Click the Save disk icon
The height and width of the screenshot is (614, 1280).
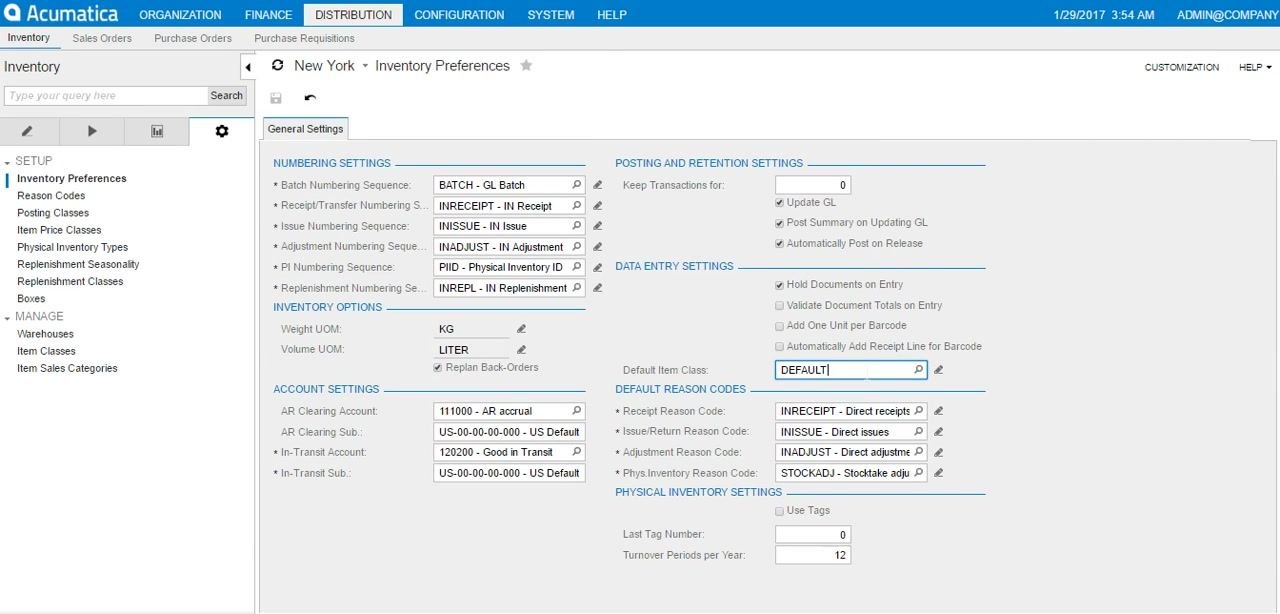pos(276,98)
